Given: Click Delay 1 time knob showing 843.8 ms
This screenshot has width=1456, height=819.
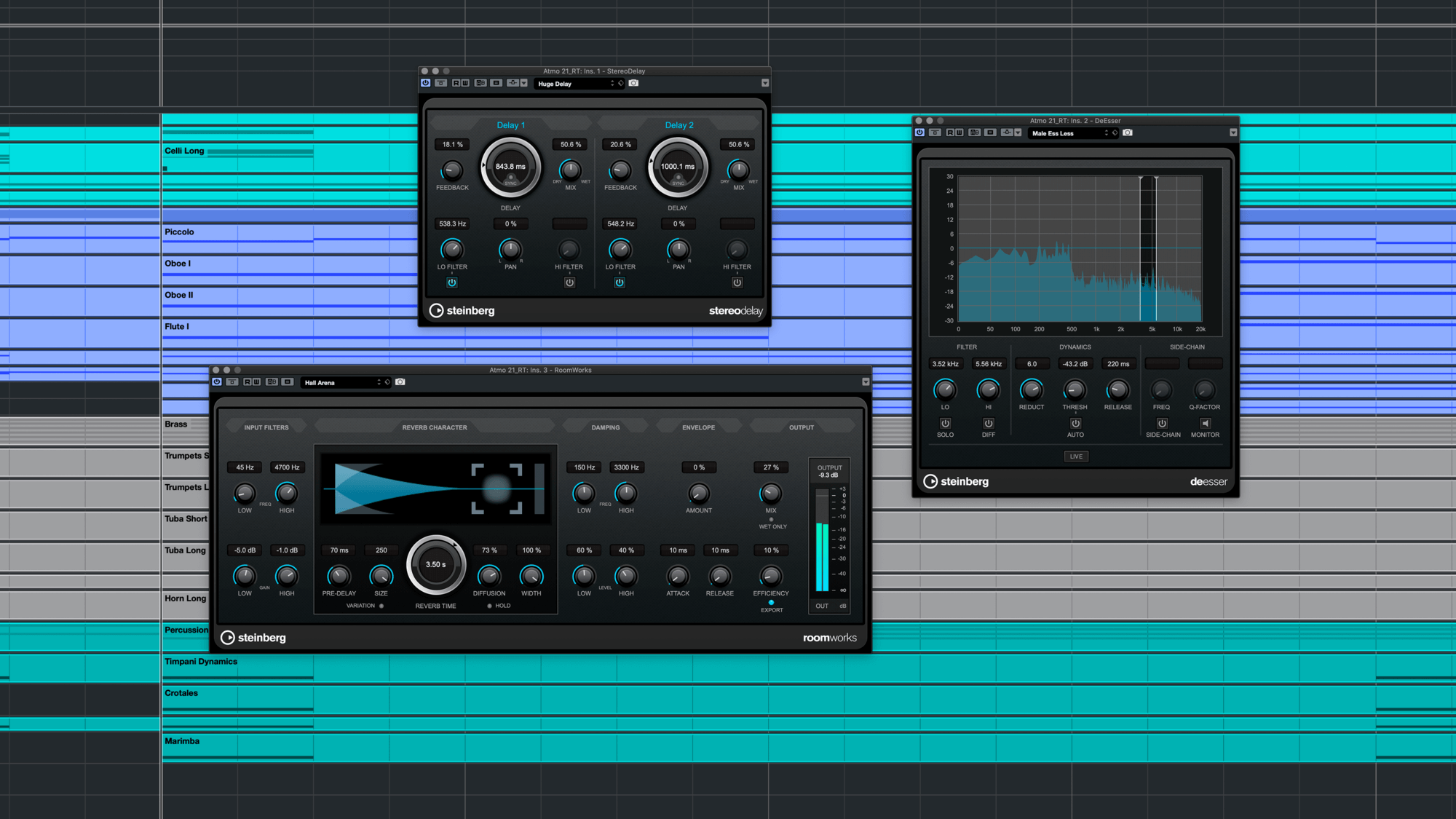Looking at the screenshot, I should 510,167.
